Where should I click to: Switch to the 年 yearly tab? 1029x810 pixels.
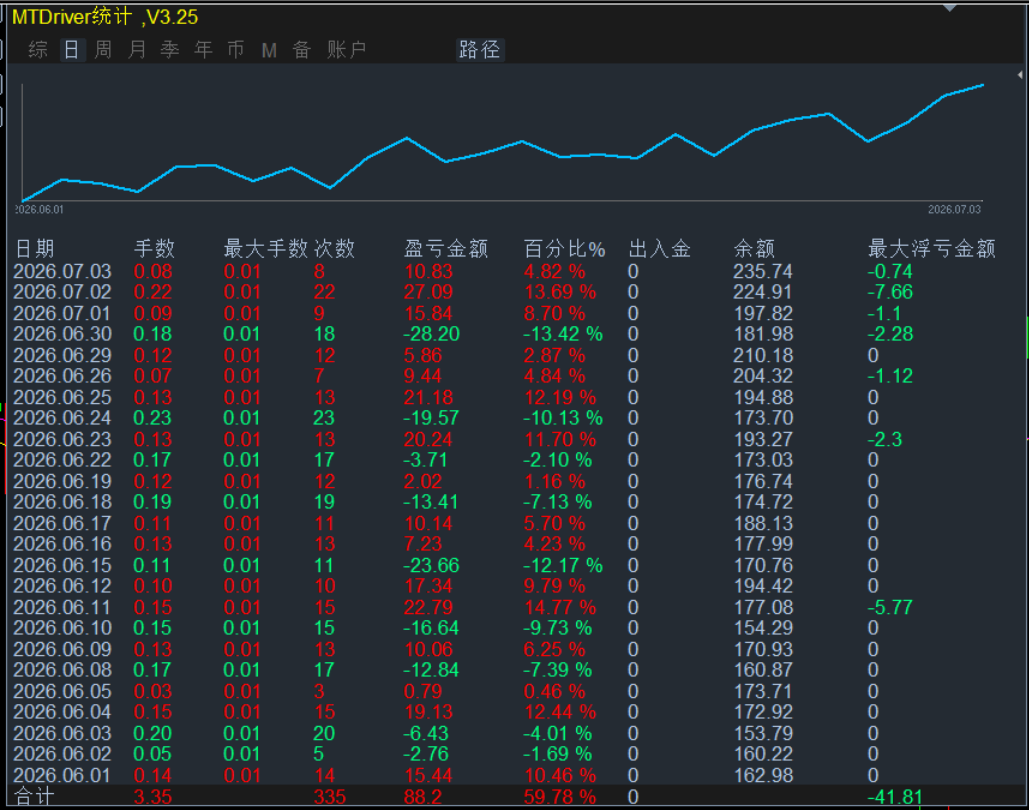click(203, 50)
